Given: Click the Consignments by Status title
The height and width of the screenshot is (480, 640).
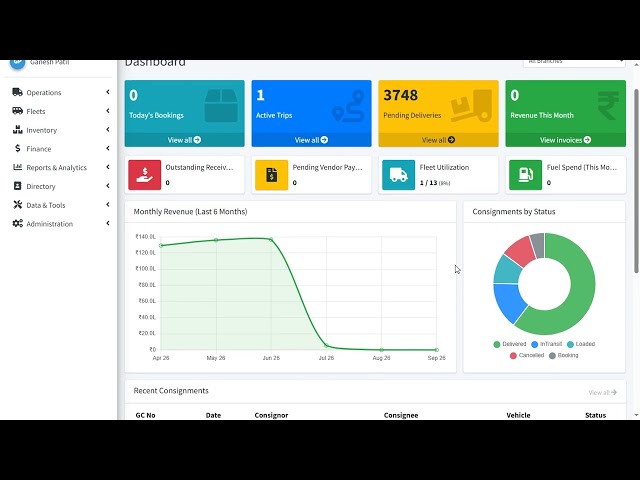Looking at the screenshot, I should pos(514,211).
